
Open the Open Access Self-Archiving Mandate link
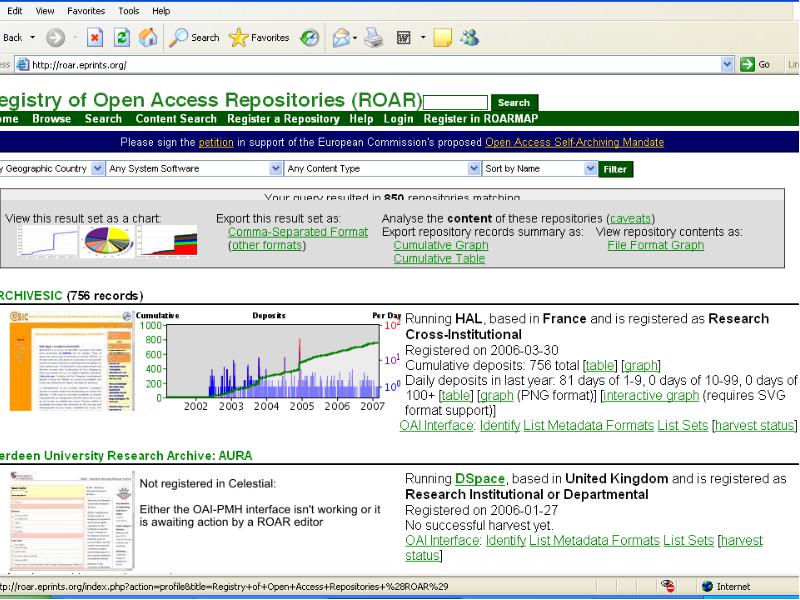[x=574, y=142]
